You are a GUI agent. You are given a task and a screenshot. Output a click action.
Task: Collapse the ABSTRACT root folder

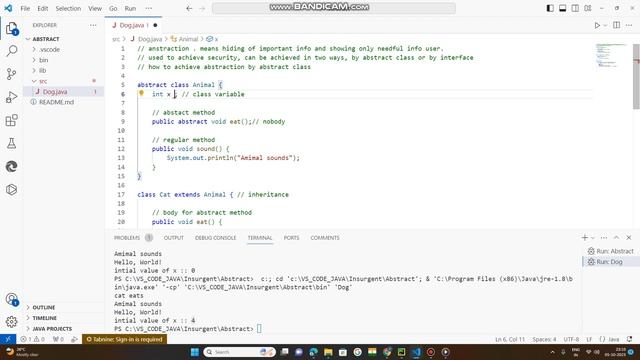[x=64, y=39]
